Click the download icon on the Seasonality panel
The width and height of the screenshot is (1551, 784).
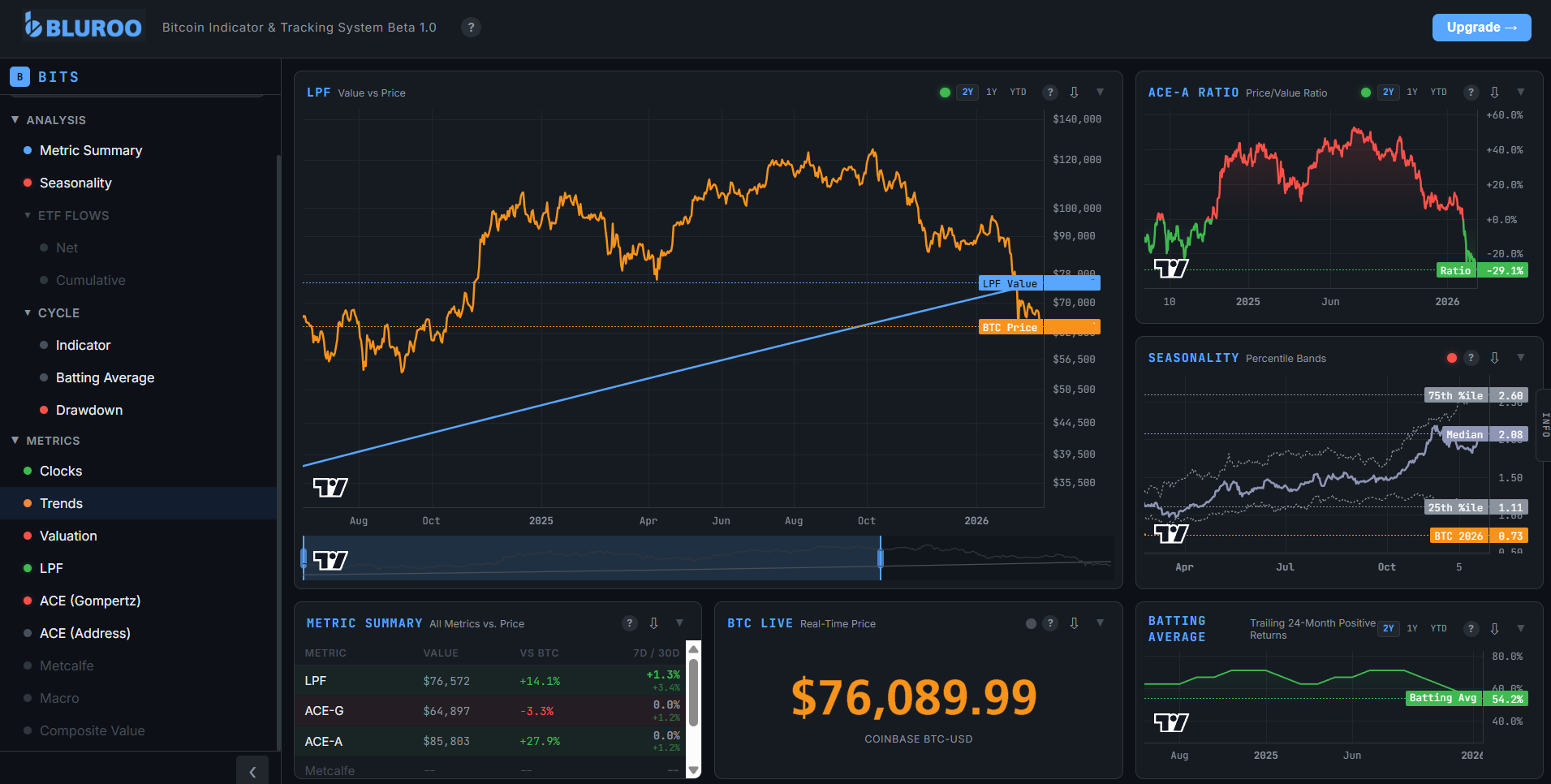pos(1494,357)
